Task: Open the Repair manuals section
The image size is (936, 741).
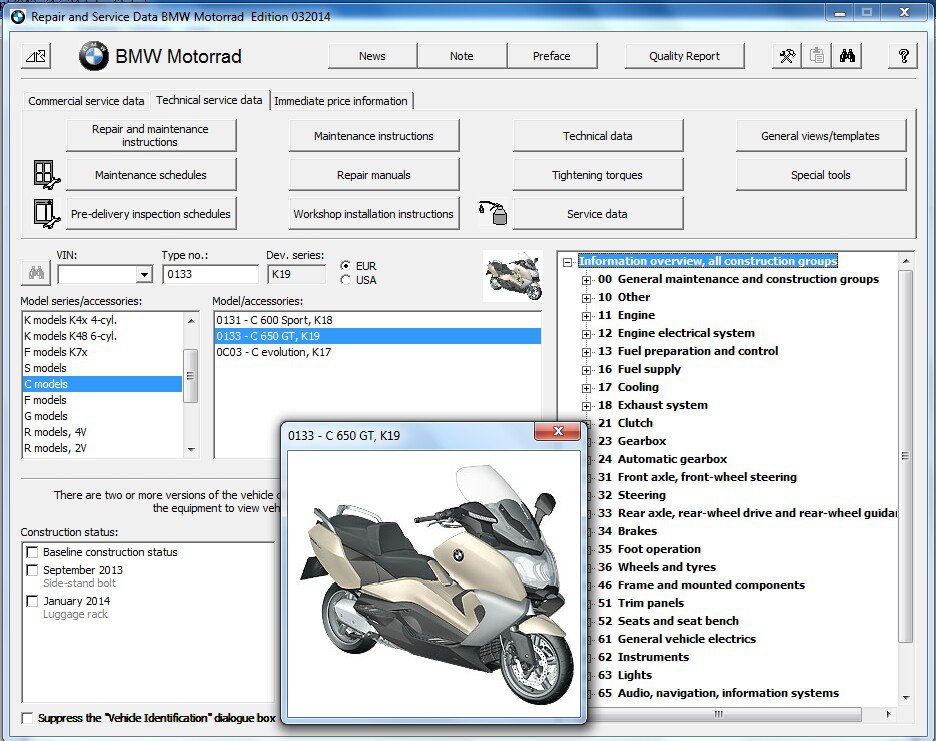Action: click(x=374, y=173)
